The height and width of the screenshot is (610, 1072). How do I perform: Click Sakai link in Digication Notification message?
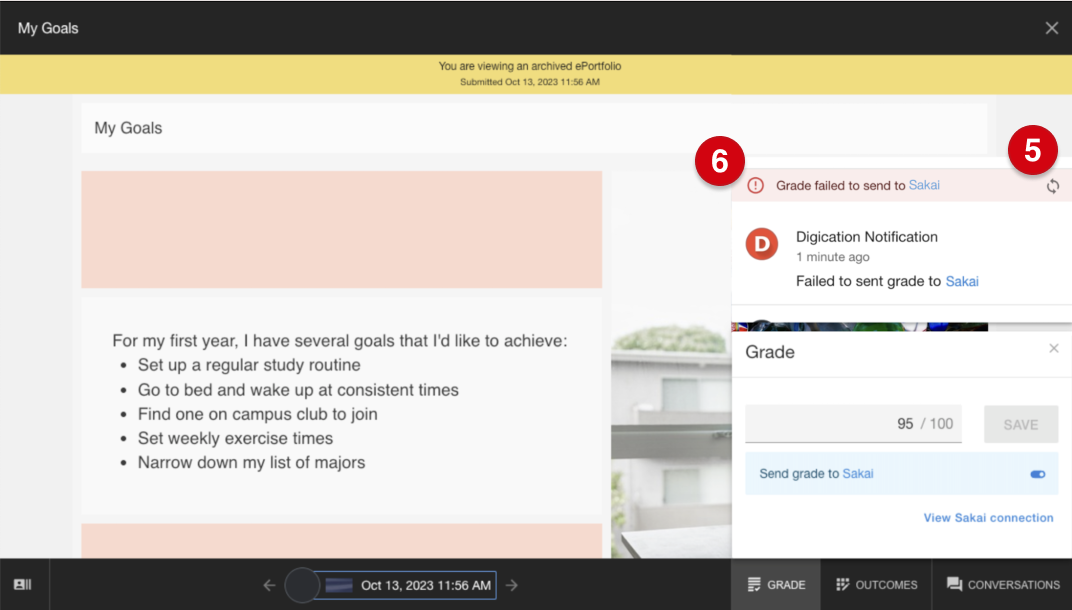[962, 281]
